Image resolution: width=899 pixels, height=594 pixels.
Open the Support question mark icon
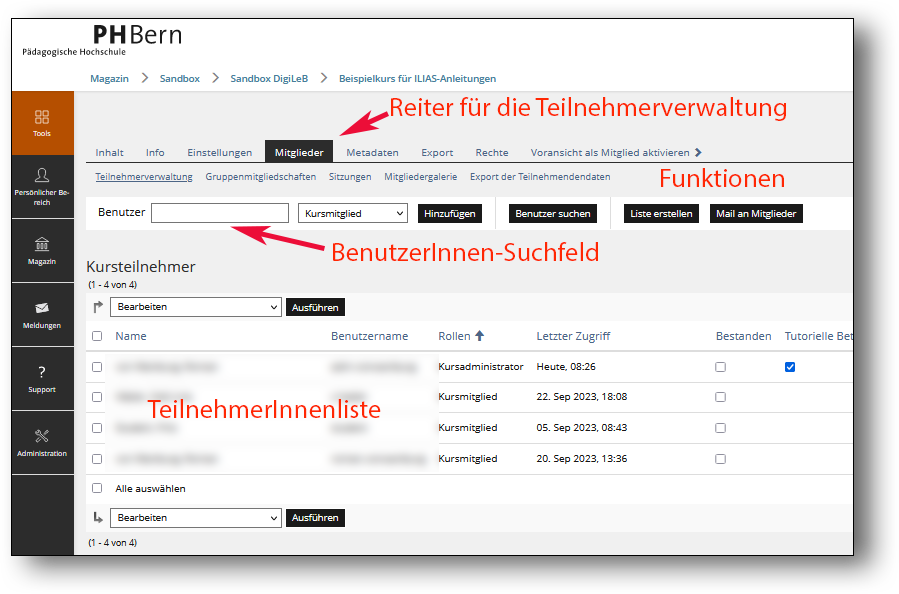[42, 378]
